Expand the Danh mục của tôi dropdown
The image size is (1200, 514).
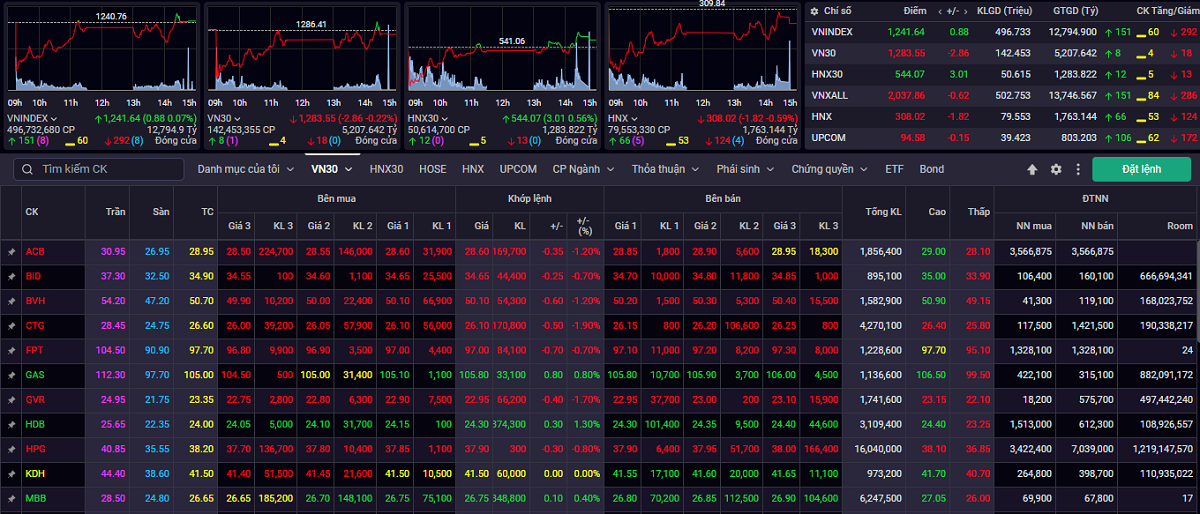(x=245, y=170)
